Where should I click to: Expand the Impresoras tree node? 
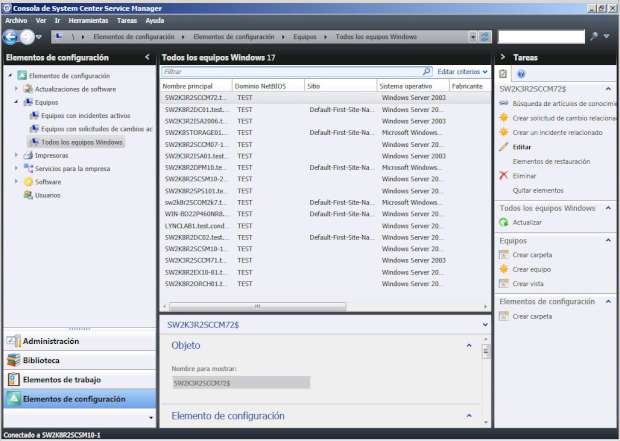16,156
